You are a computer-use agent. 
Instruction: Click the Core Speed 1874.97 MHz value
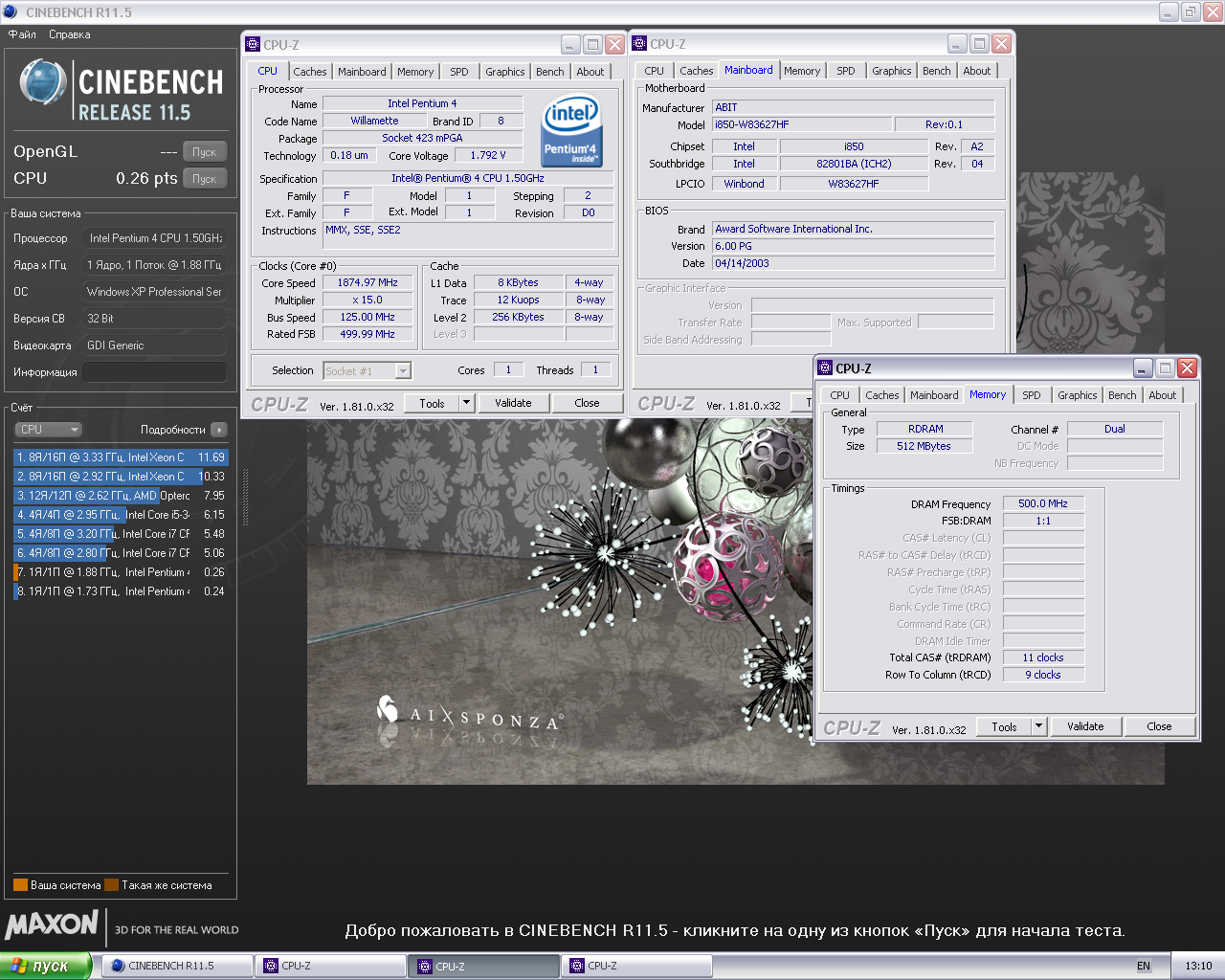pos(367,283)
